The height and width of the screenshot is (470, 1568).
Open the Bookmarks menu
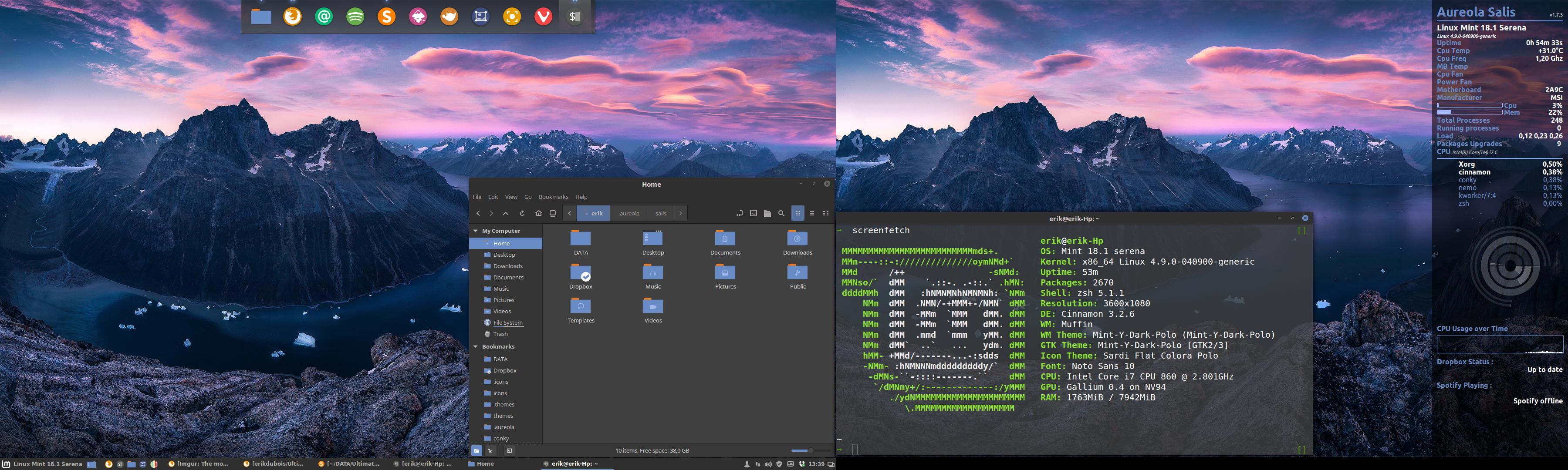point(553,197)
